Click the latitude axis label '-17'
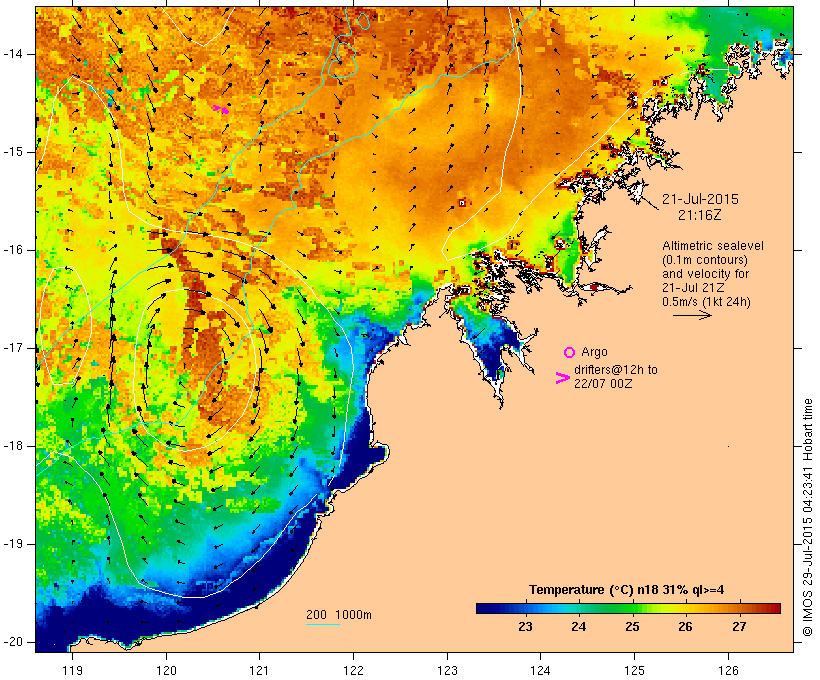Image resolution: width=820 pixels, height=680 pixels. point(13,348)
